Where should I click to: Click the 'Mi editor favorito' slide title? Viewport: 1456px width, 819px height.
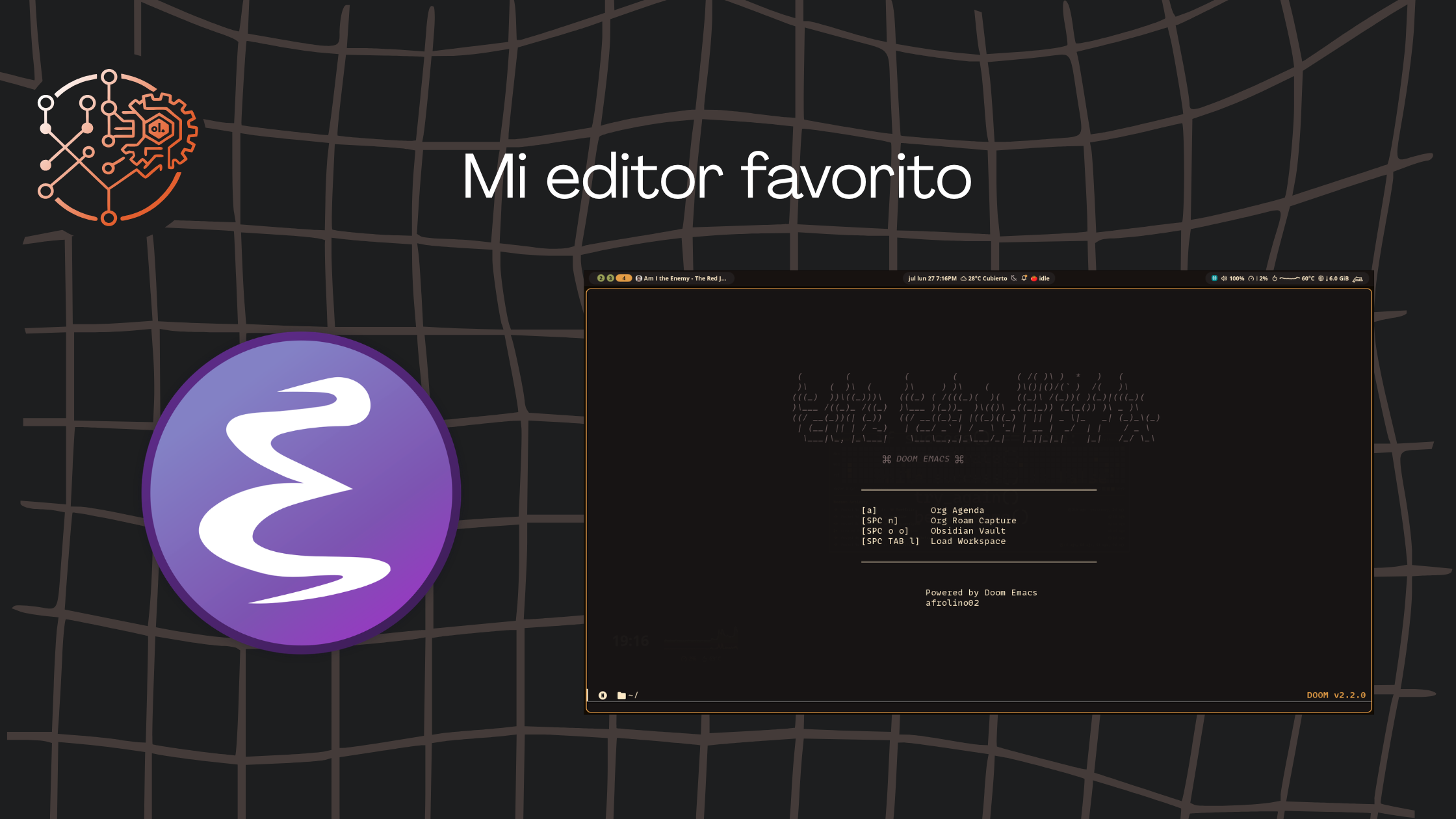tap(716, 175)
